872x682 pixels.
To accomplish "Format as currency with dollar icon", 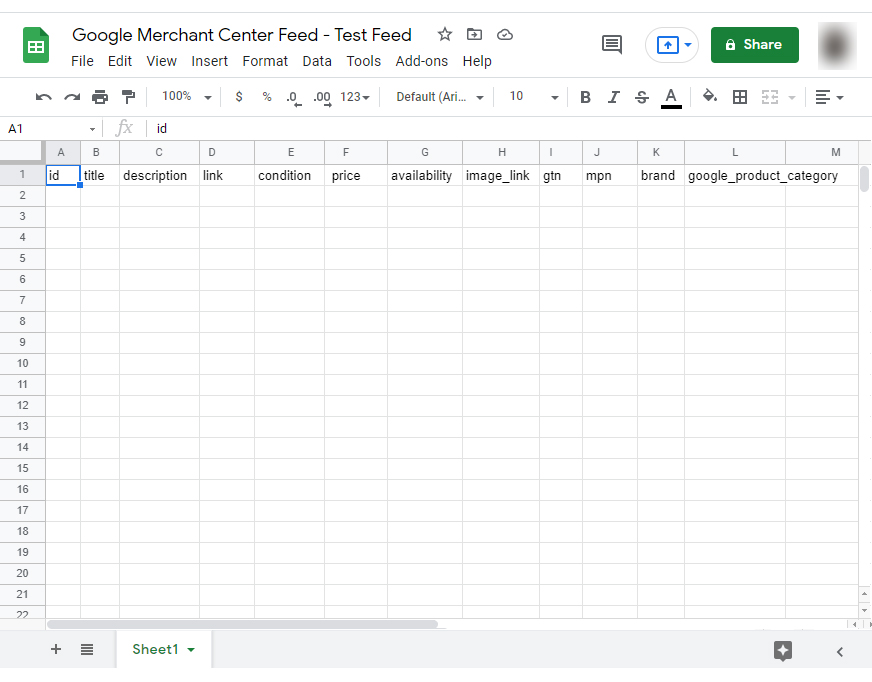I will 239,97.
